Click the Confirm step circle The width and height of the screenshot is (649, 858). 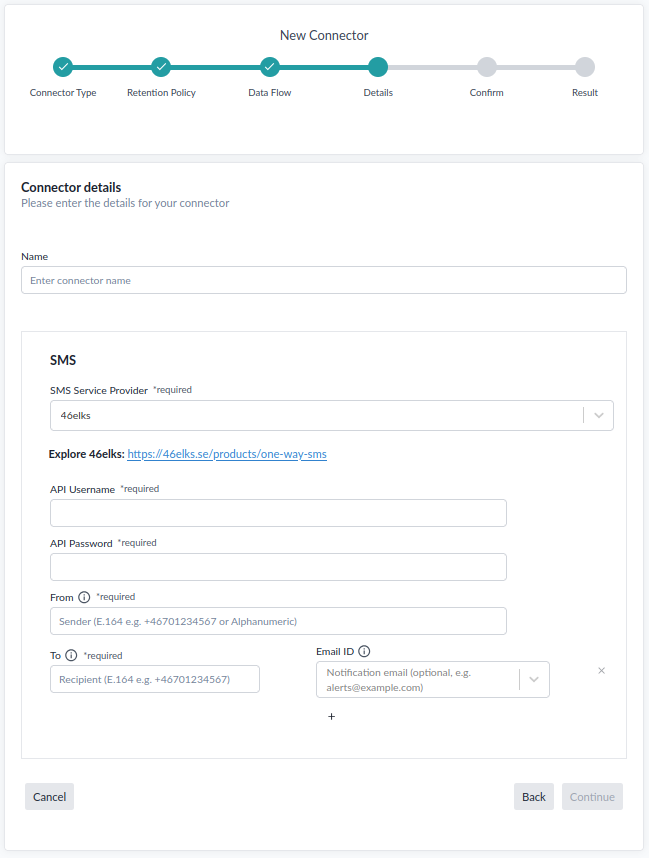coord(486,67)
